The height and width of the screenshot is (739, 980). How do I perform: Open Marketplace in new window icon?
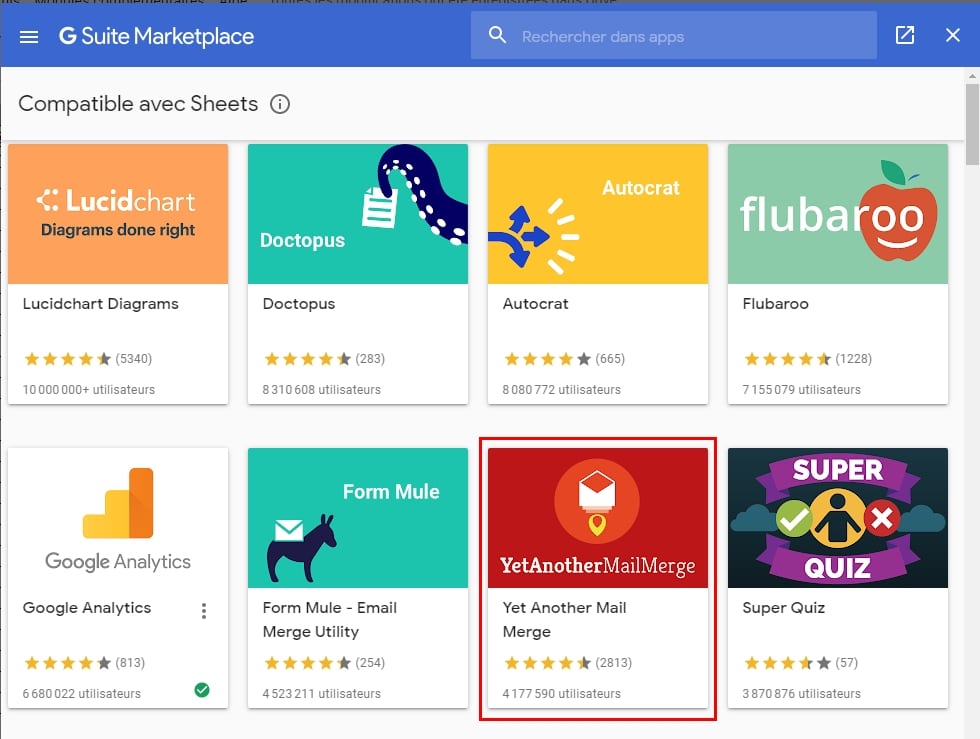click(x=905, y=36)
